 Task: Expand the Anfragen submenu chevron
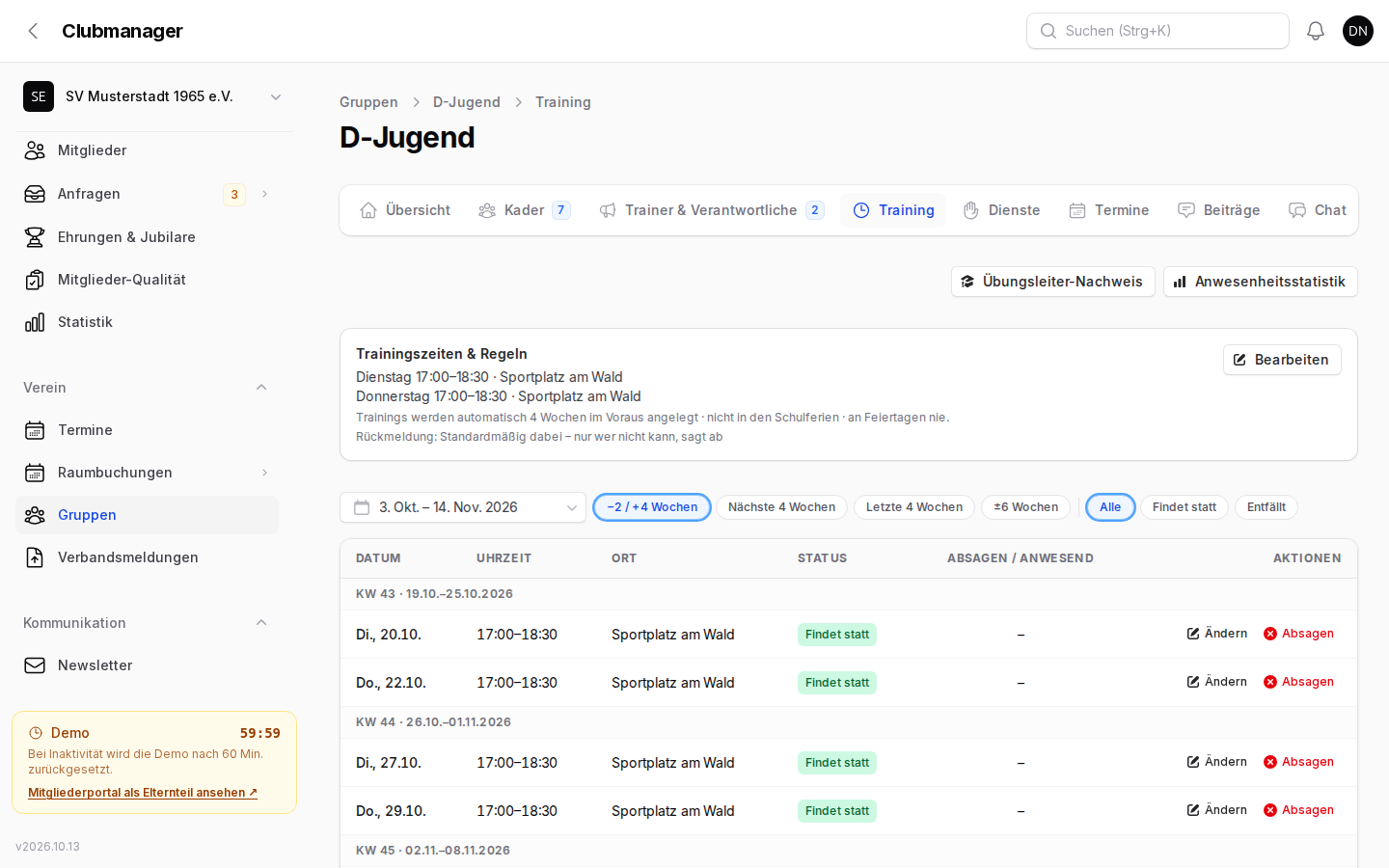click(264, 194)
